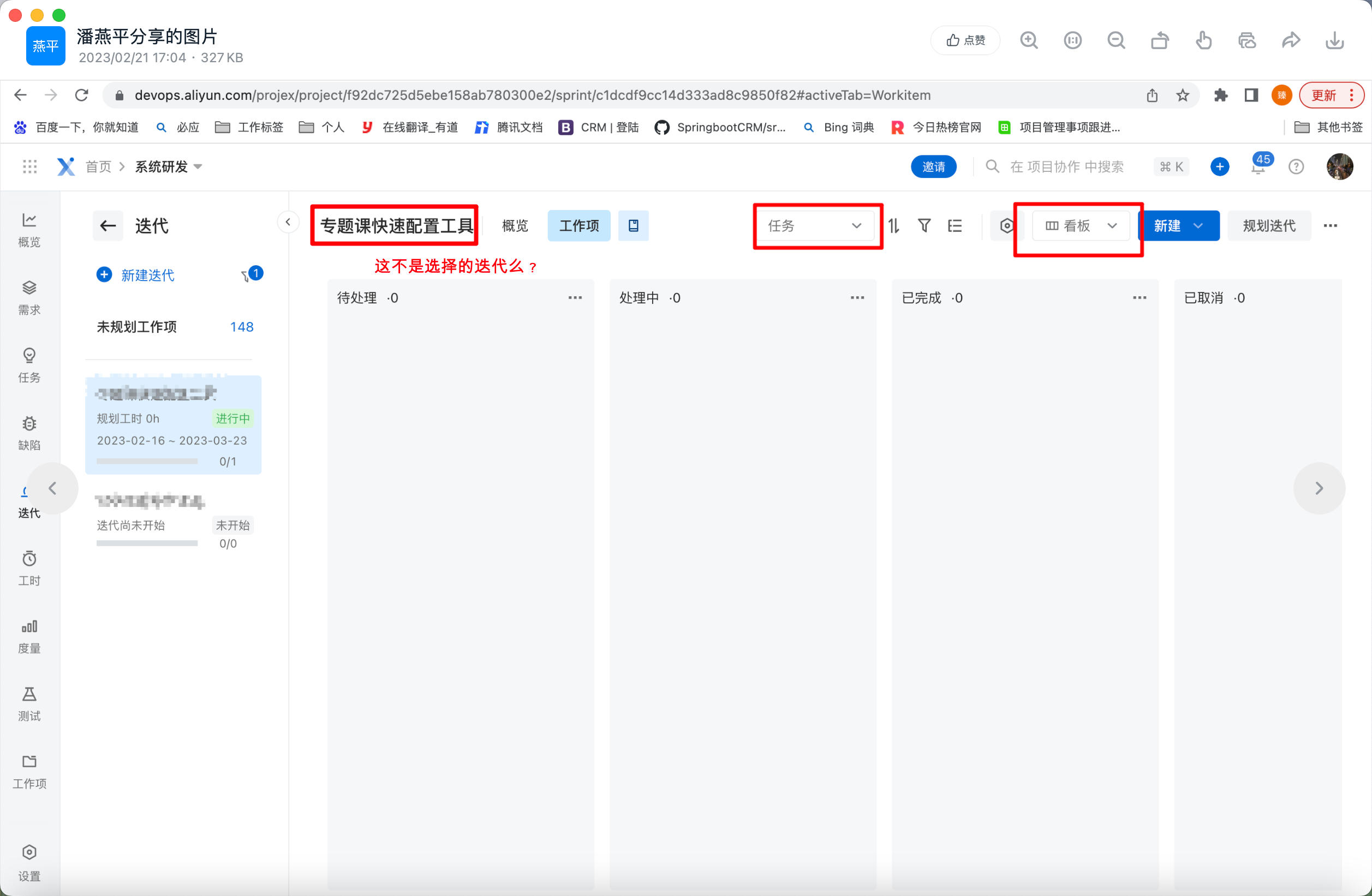1372x896 pixels.
Task: Go to the next image
Action: click(1319, 488)
